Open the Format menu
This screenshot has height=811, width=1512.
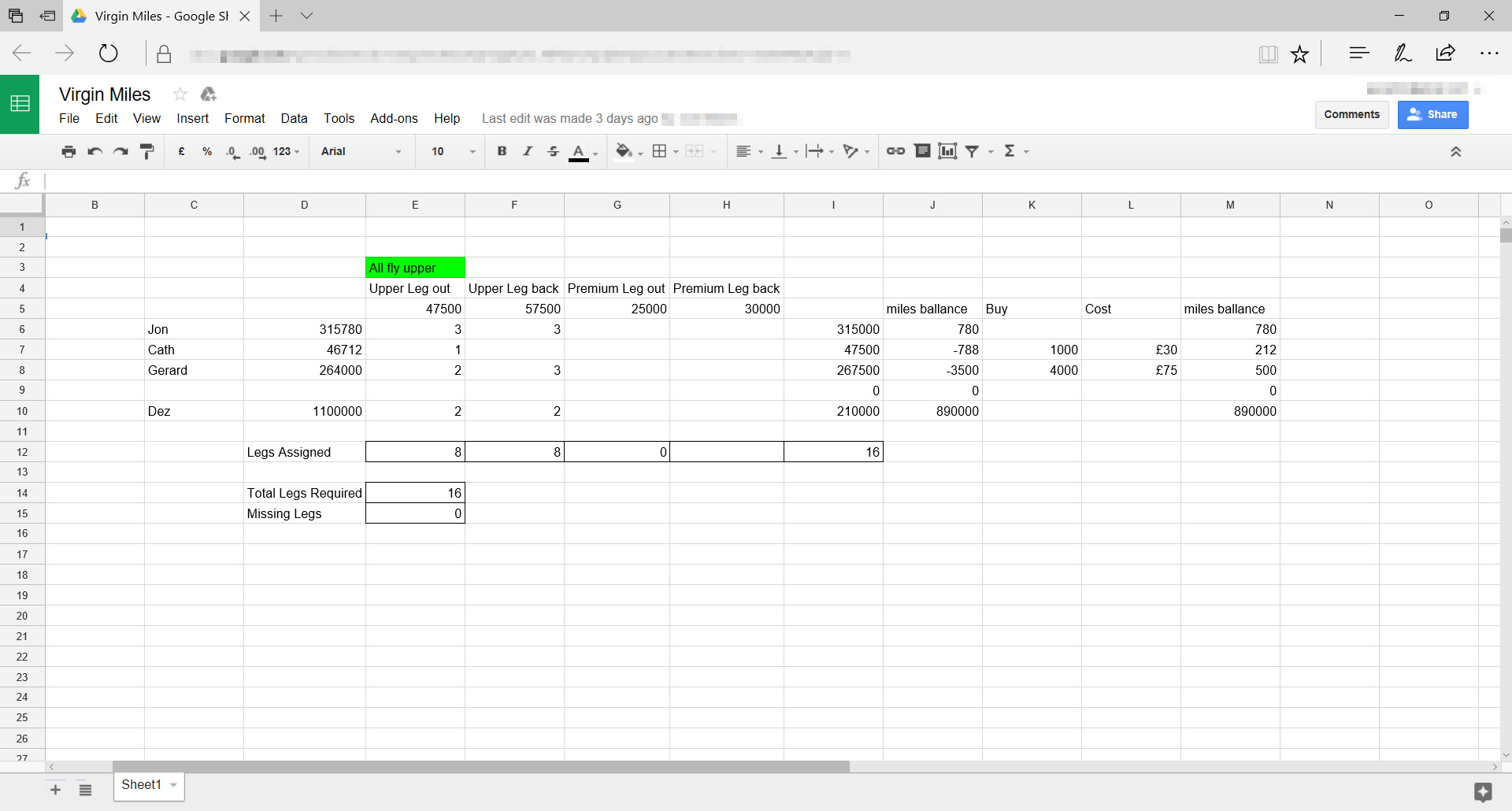(245, 118)
